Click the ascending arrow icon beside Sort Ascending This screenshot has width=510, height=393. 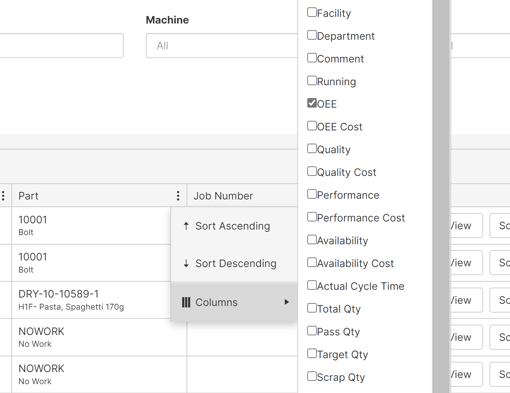click(x=186, y=226)
